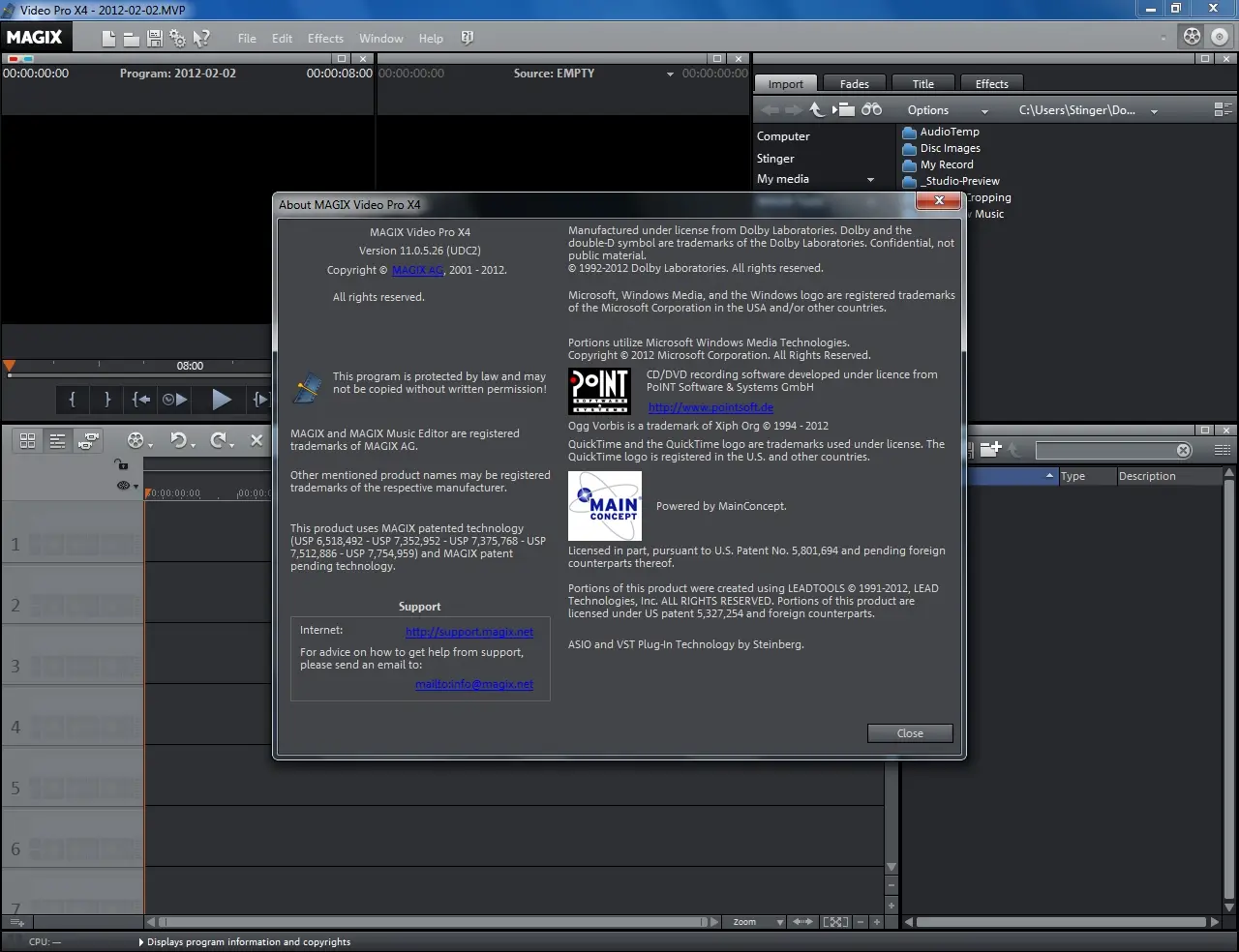The image size is (1239, 952).
Task: Toggle the 3D anaglyph glasses icon on the program monitor
Action: click(19, 59)
